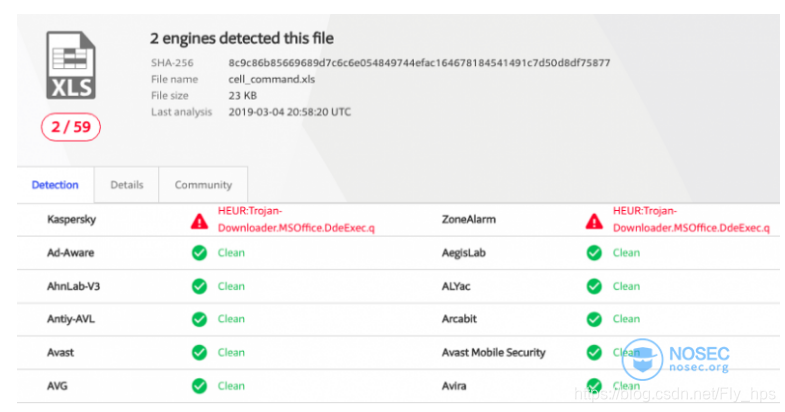Click the XLS file type icon

pos(71,65)
